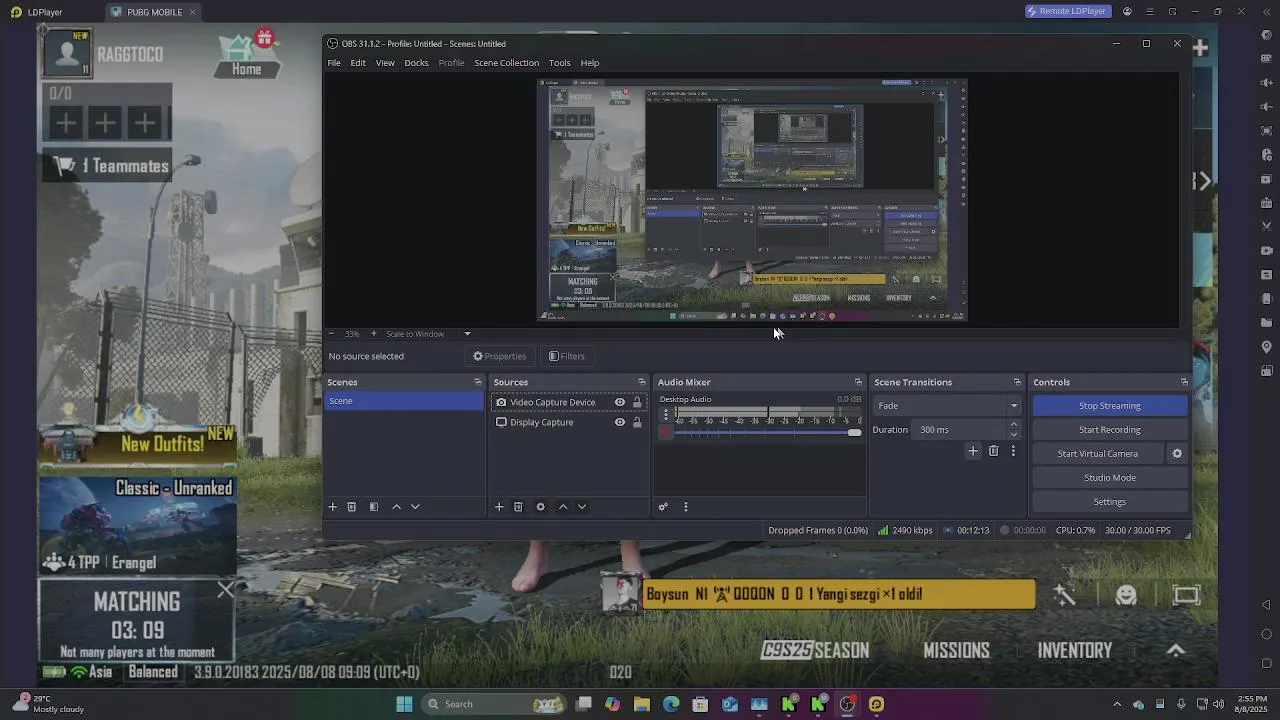Click Start Recording button
1280x720 pixels.
point(1110,430)
